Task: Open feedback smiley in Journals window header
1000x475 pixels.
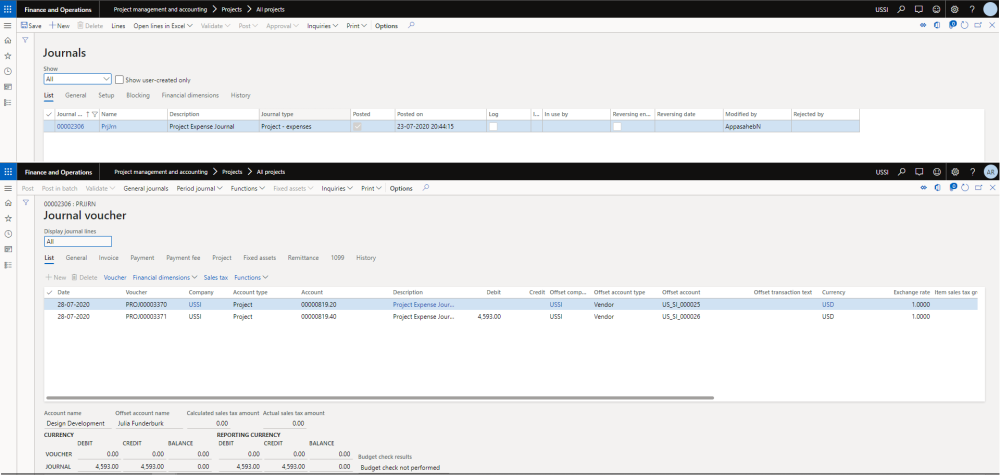Action: (937, 10)
